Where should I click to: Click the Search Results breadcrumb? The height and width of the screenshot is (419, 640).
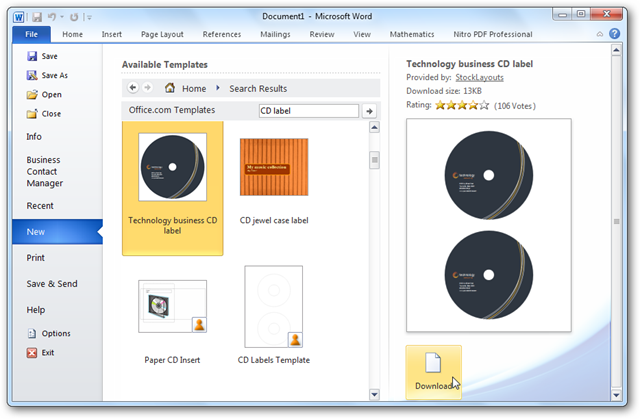click(x=258, y=89)
